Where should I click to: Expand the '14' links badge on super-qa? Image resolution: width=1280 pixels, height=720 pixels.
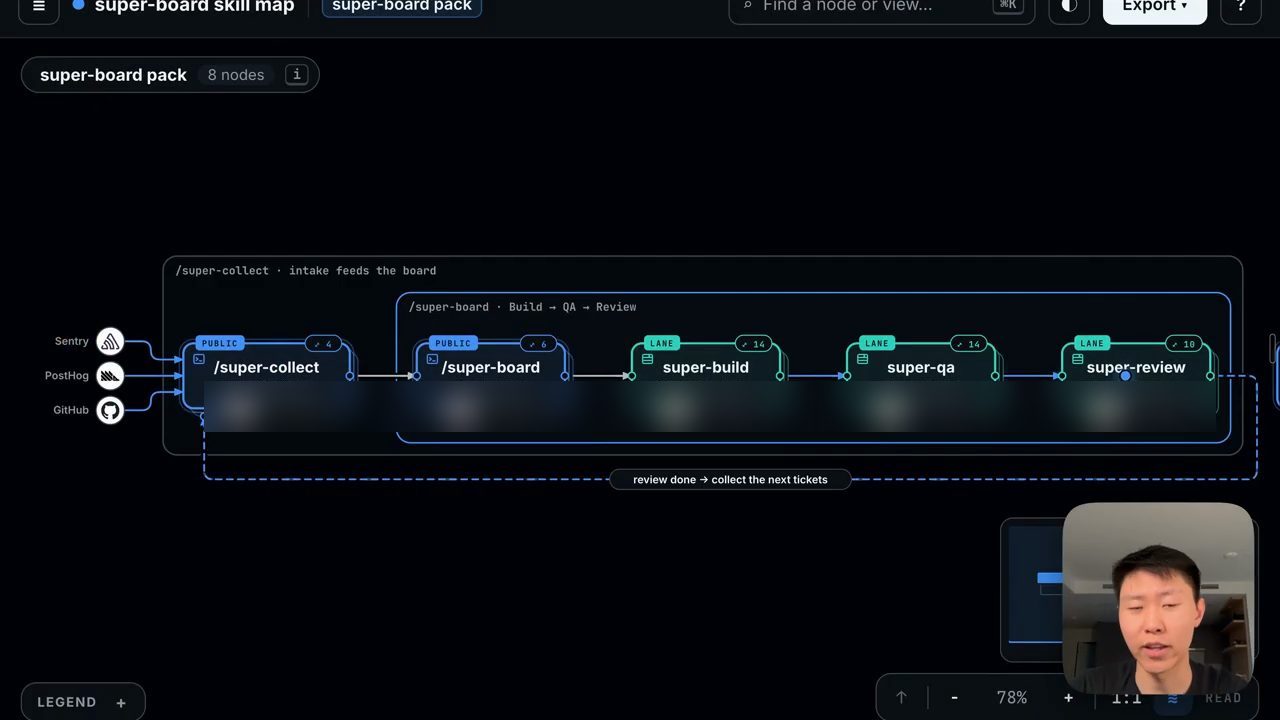[968, 344]
